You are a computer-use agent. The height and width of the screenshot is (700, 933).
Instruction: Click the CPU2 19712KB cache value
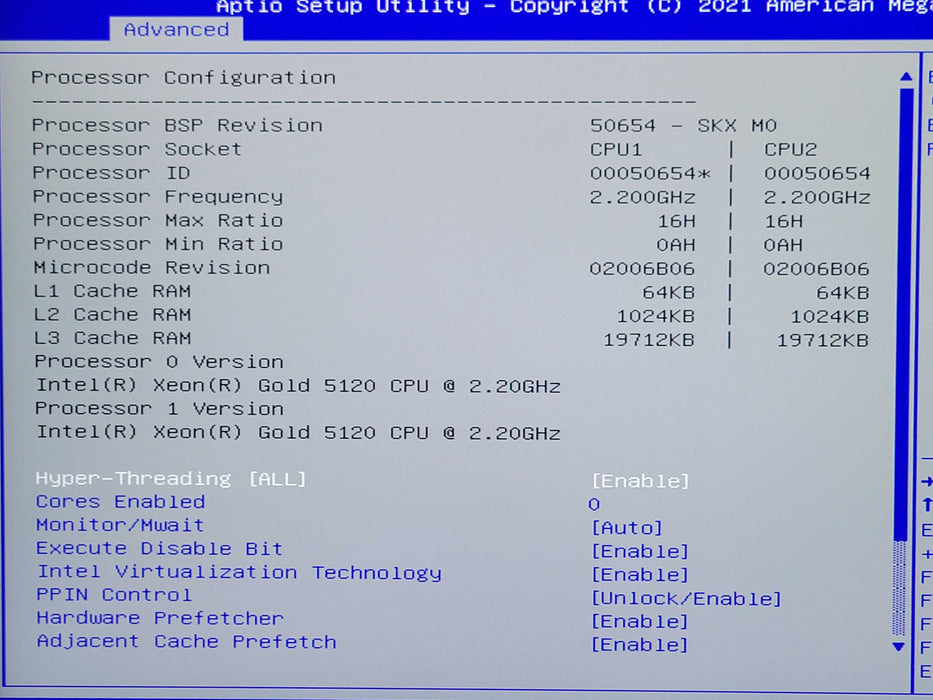[x=823, y=340]
